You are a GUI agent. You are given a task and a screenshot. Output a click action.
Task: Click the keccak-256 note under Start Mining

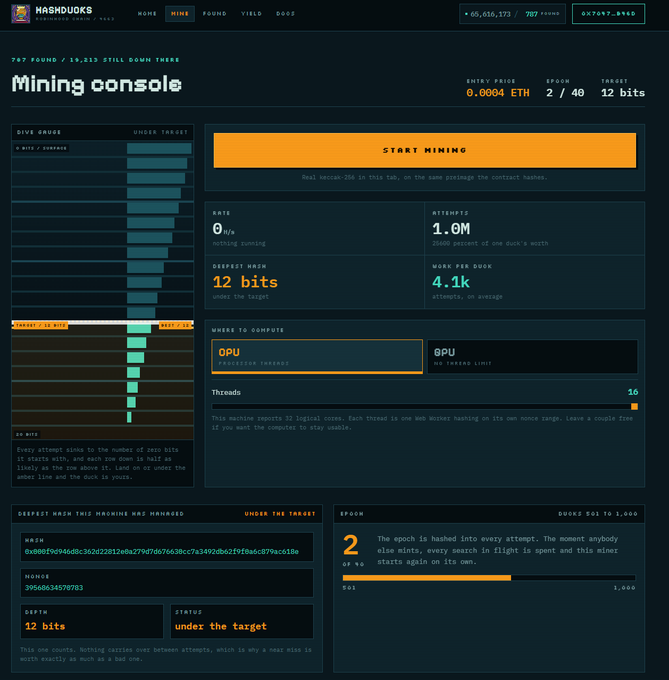coord(424,177)
